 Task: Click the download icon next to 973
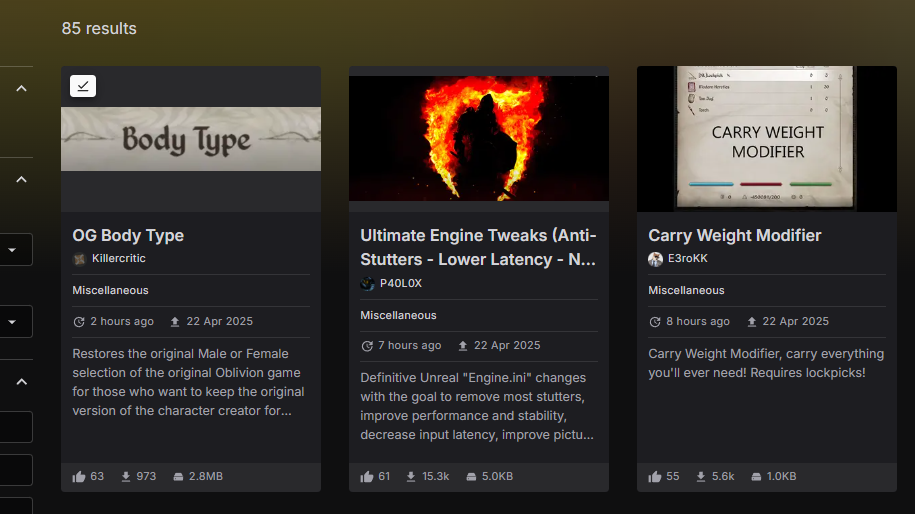click(x=125, y=477)
